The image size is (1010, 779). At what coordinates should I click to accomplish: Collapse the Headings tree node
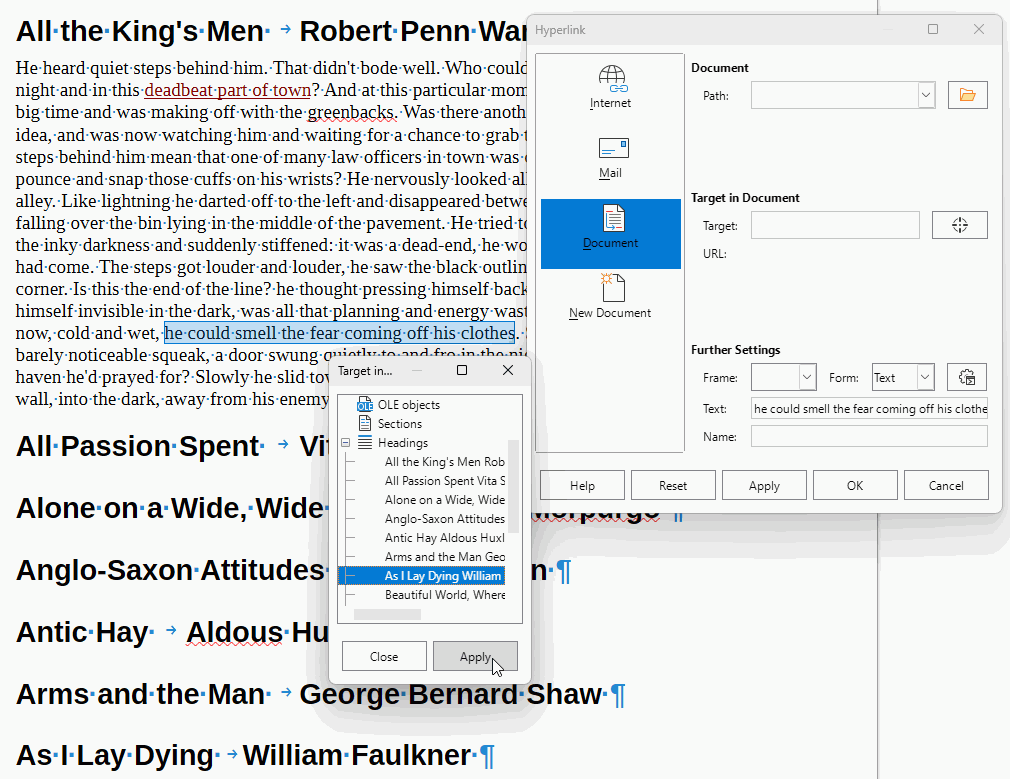[x=346, y=443]
